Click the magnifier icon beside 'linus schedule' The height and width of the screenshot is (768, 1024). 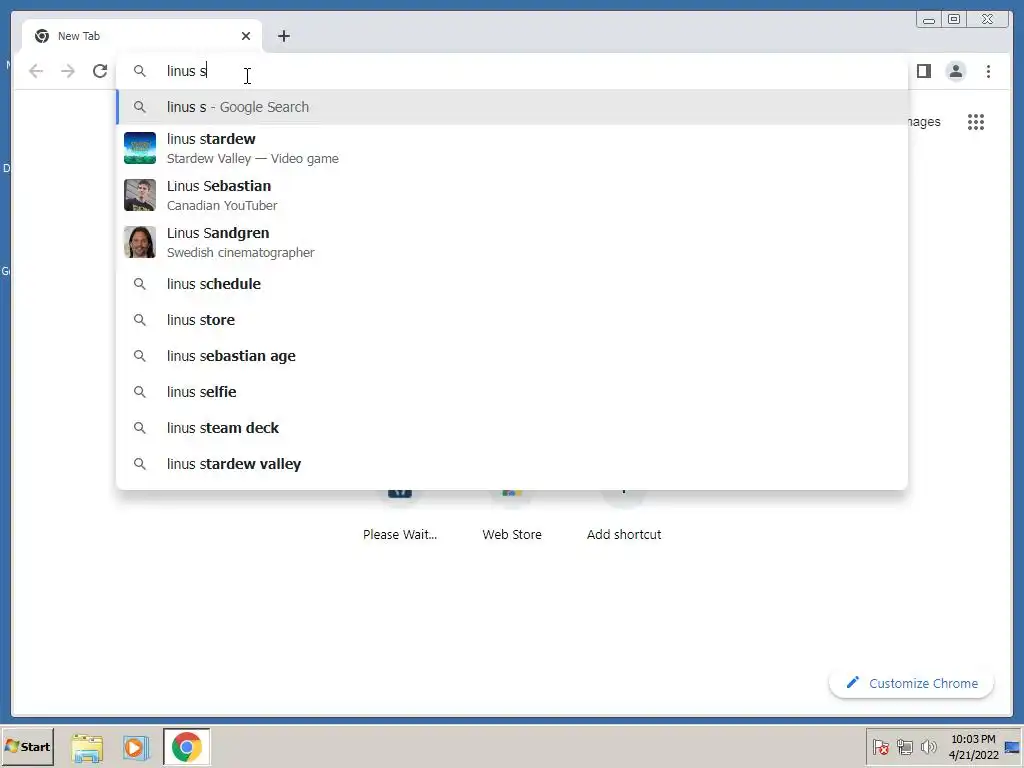(x=140, y=284)
